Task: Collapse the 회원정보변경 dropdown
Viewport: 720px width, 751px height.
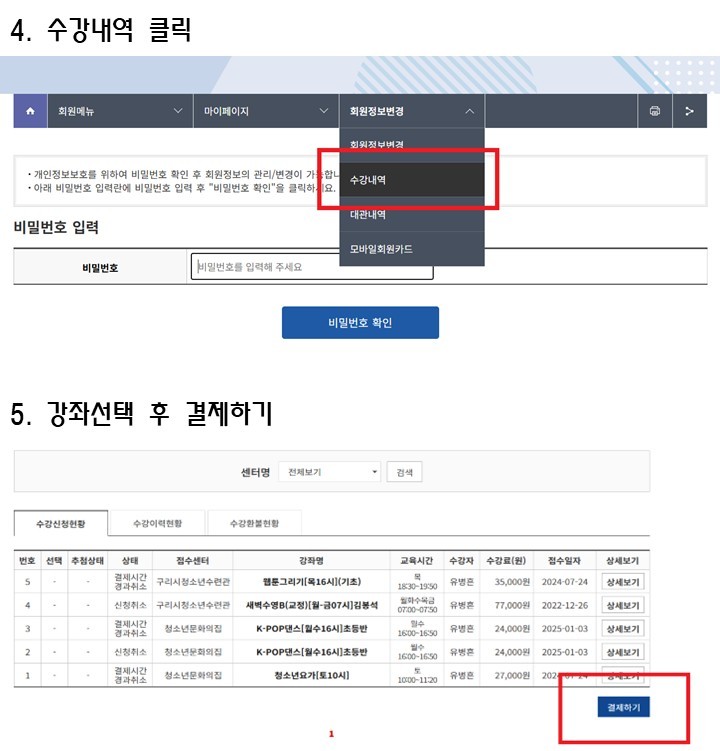Action: pos(411,111)
